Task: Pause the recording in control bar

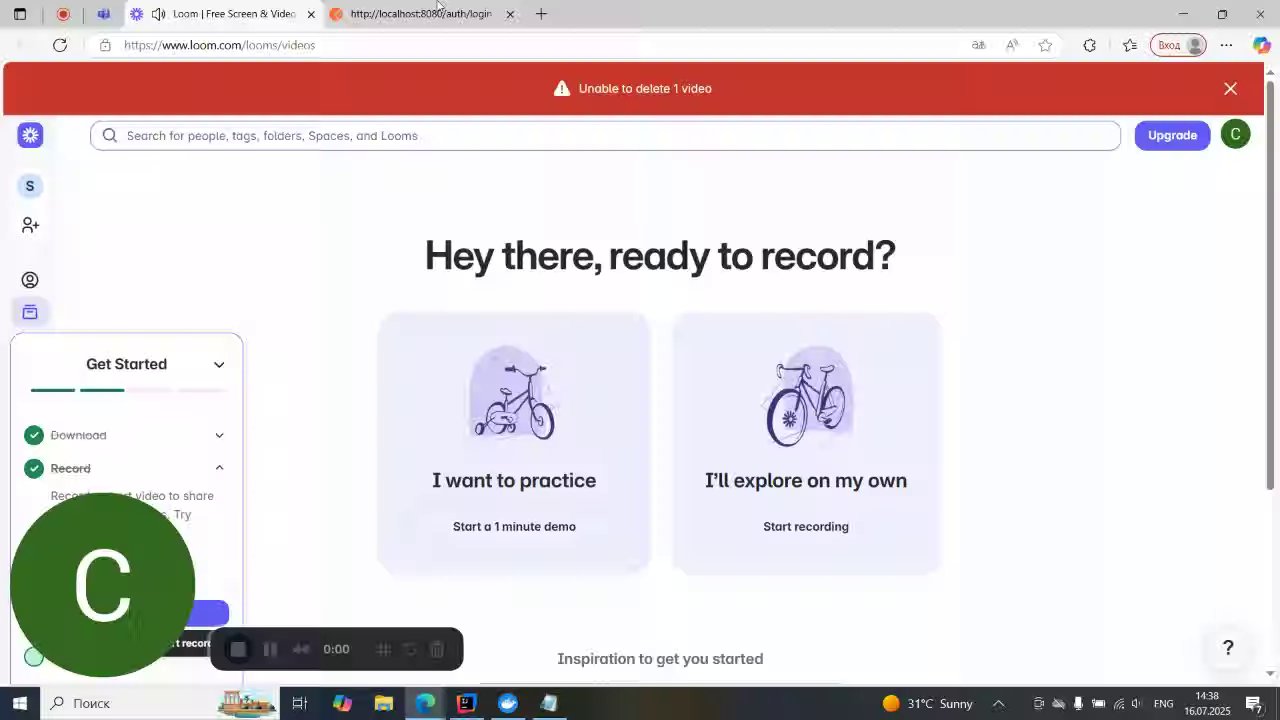Action: coord(270,650)
